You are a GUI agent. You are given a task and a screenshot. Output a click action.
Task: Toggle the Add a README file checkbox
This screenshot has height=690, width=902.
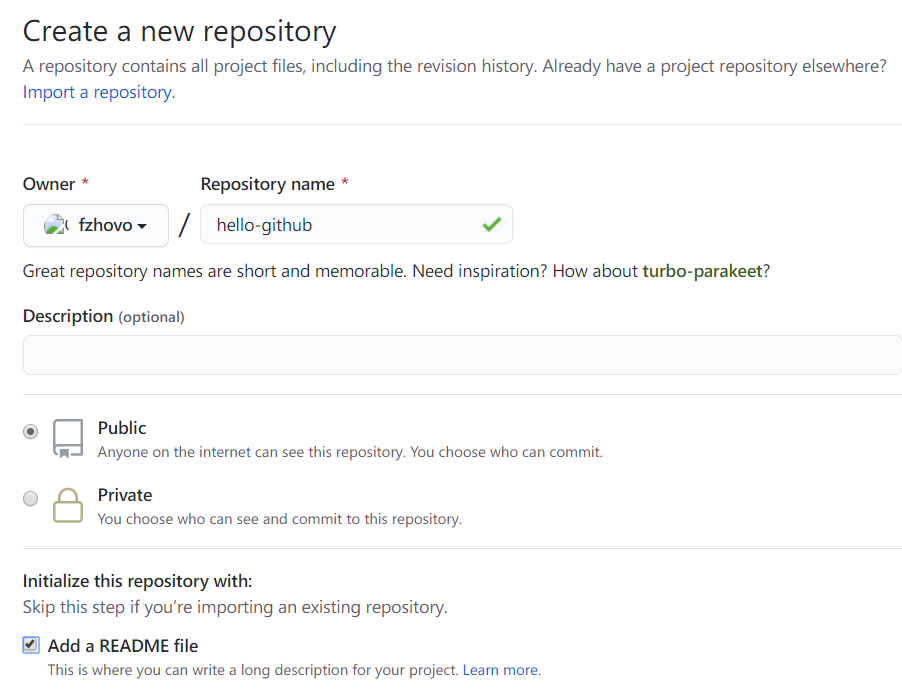(x=31, y=645)
